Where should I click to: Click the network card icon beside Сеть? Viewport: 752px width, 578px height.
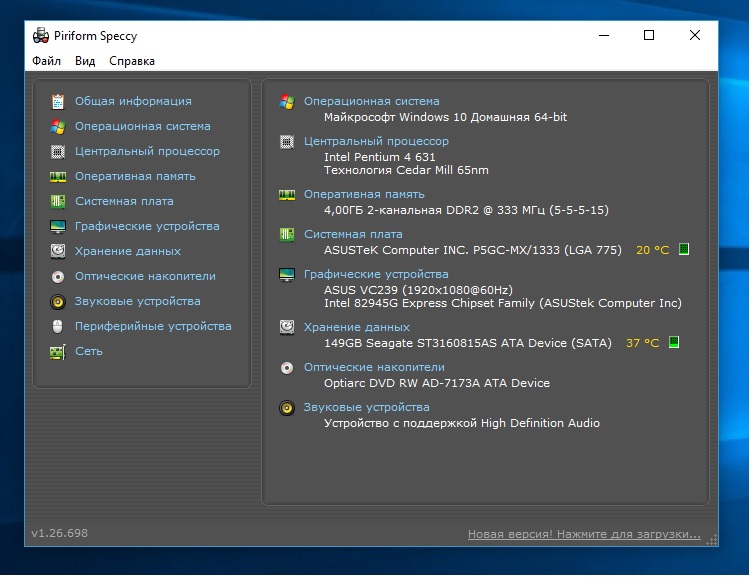(58, 352)
